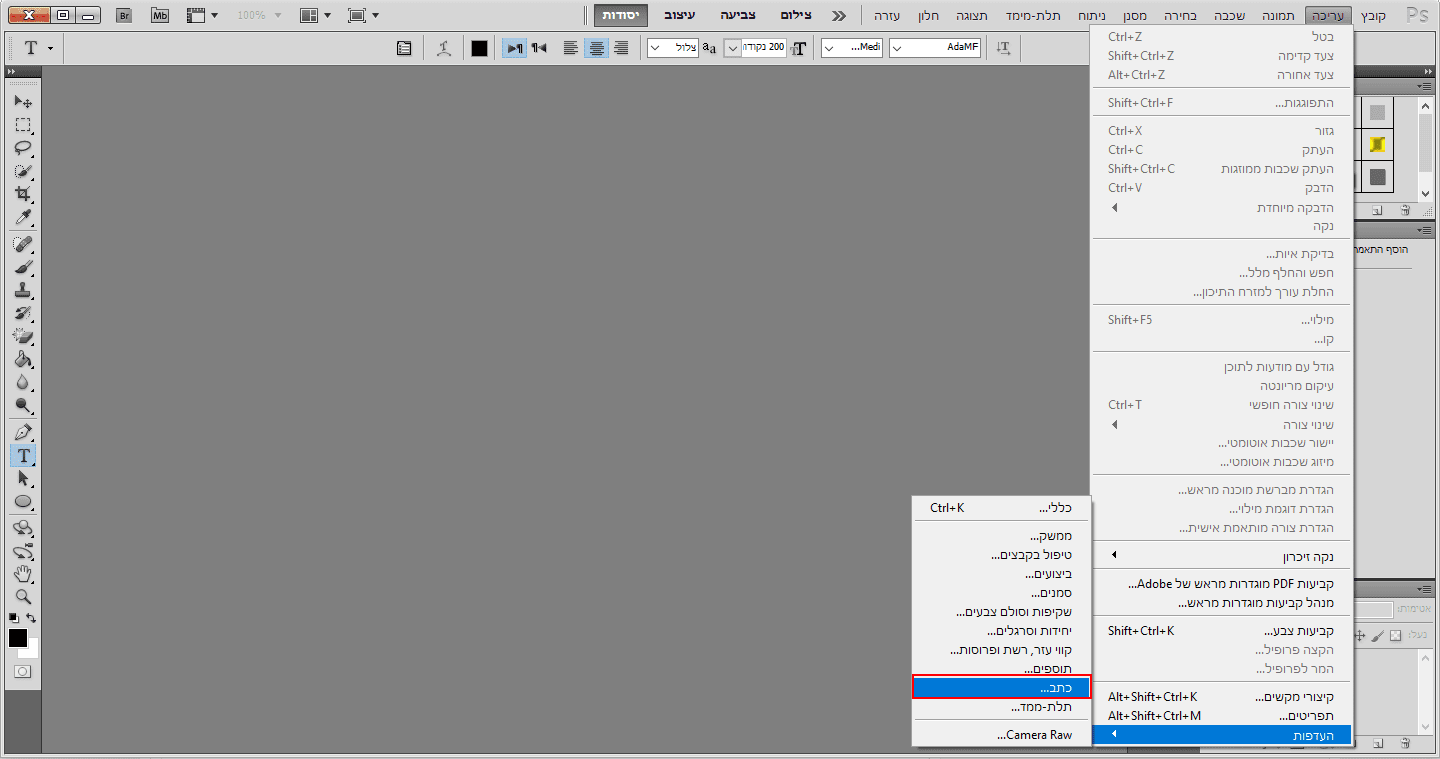
Task: Enable right-to-left text direction
Action: coord(539,48)
